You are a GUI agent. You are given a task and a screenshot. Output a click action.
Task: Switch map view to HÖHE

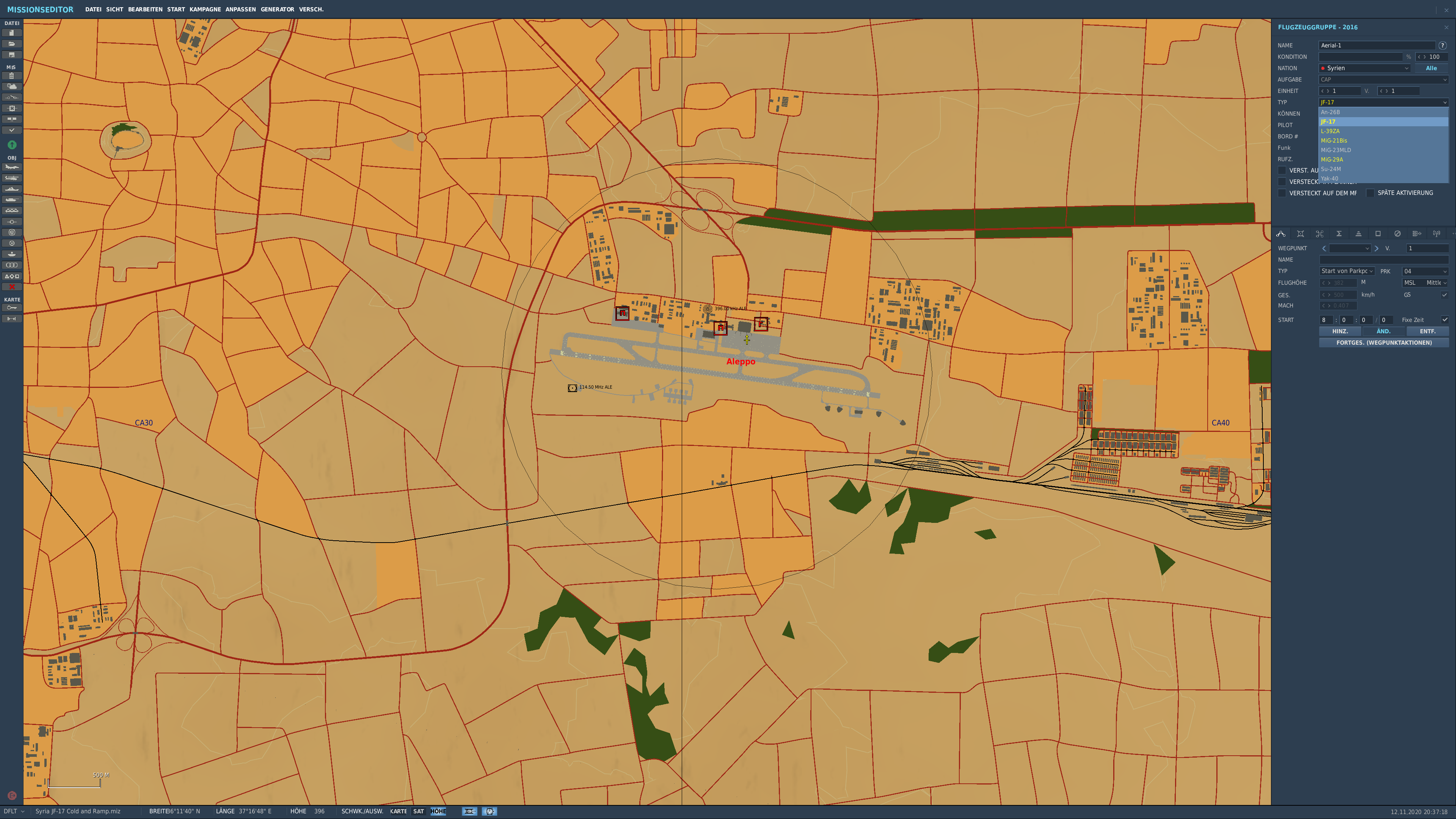438,811
